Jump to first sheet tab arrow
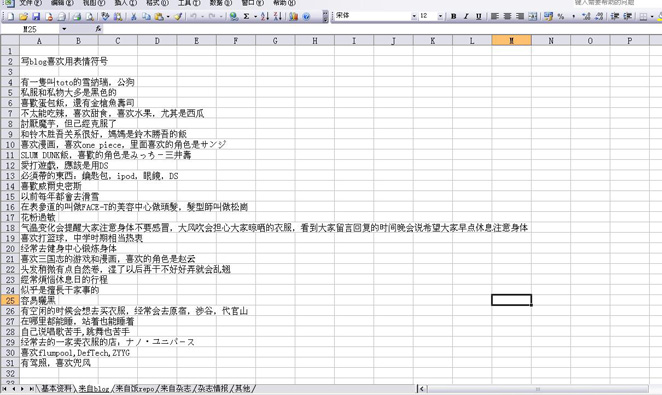 click(x=5, y=389)
